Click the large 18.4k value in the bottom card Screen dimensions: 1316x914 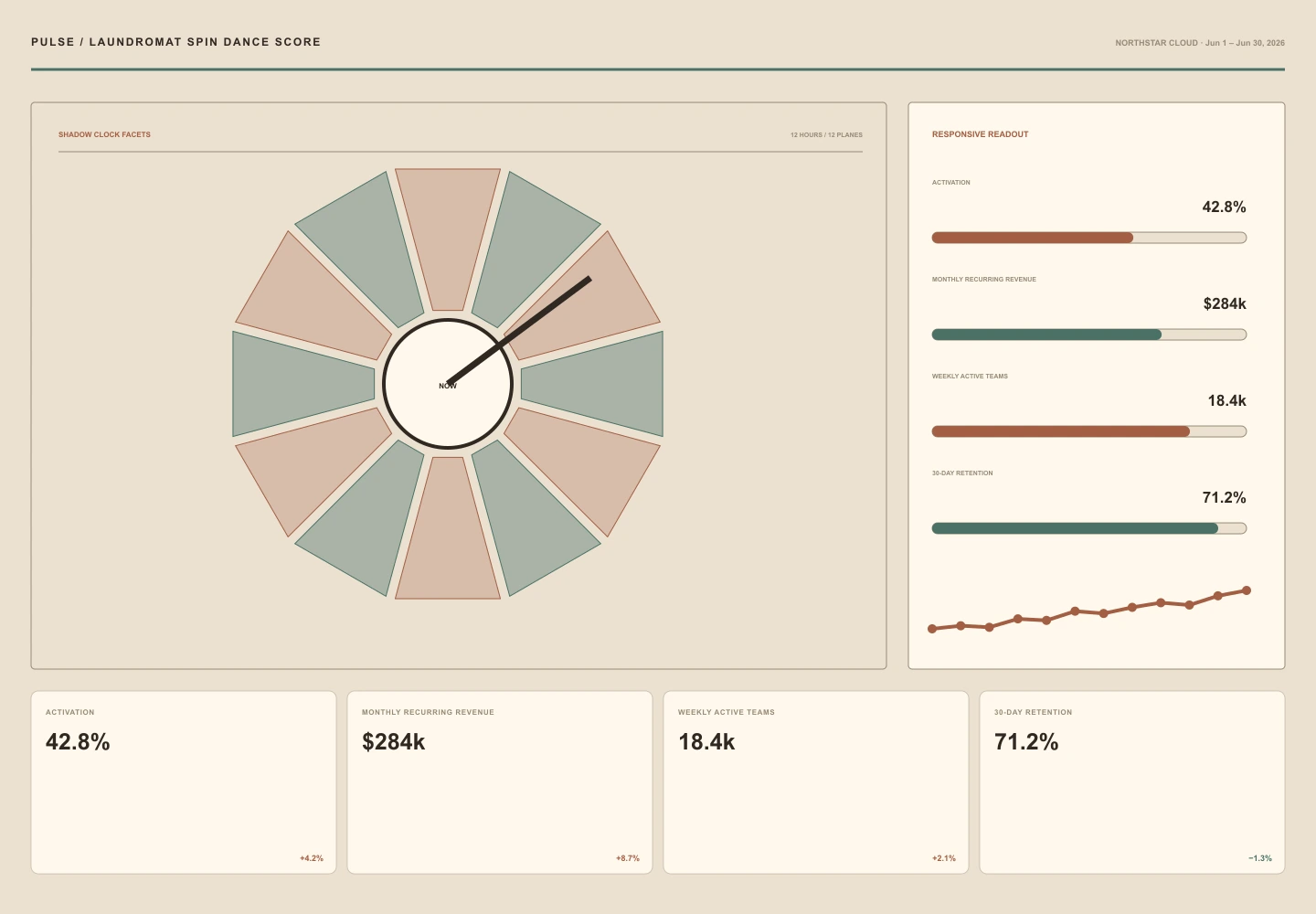coord(706,742)
